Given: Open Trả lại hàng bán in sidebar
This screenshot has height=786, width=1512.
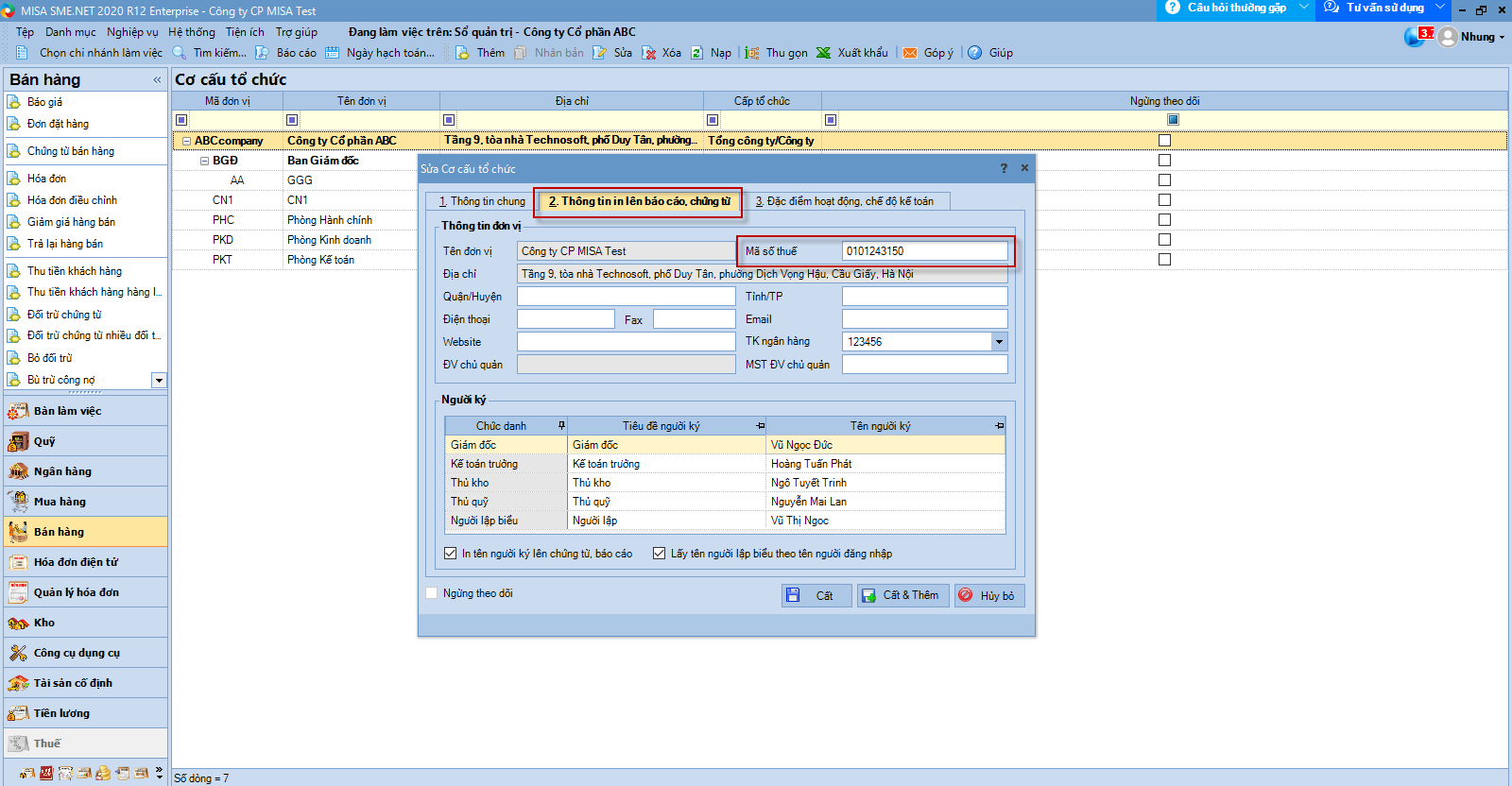Looking at the screenshot, I should pos(65,244).
